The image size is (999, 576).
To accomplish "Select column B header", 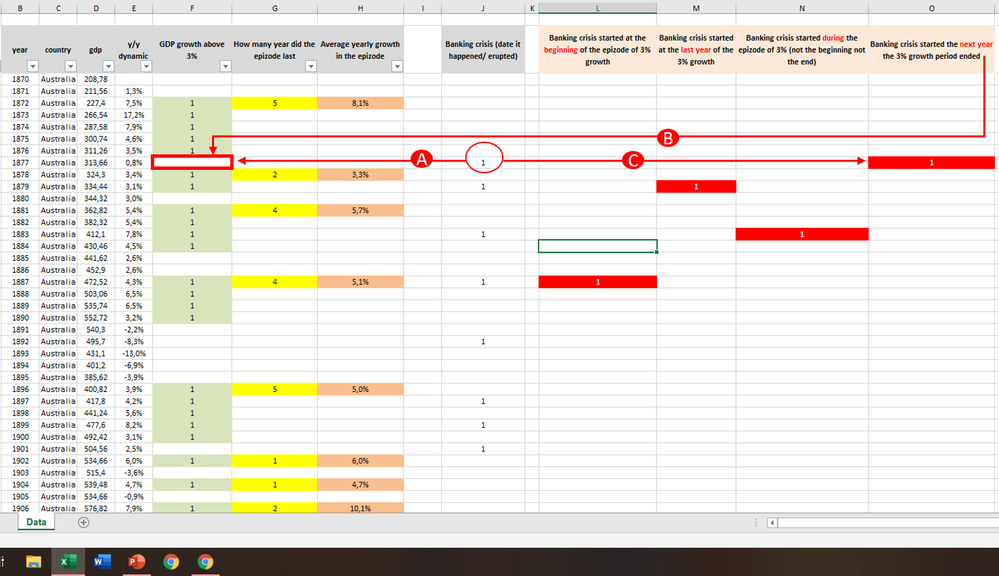I will (20, 8).
